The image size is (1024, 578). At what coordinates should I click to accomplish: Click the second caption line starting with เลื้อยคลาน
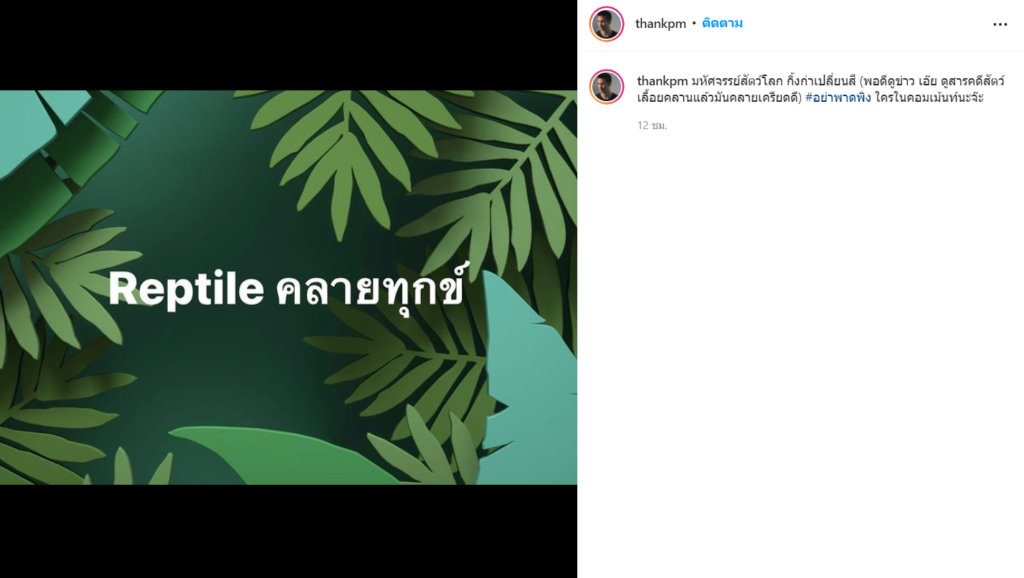point(810,97)
